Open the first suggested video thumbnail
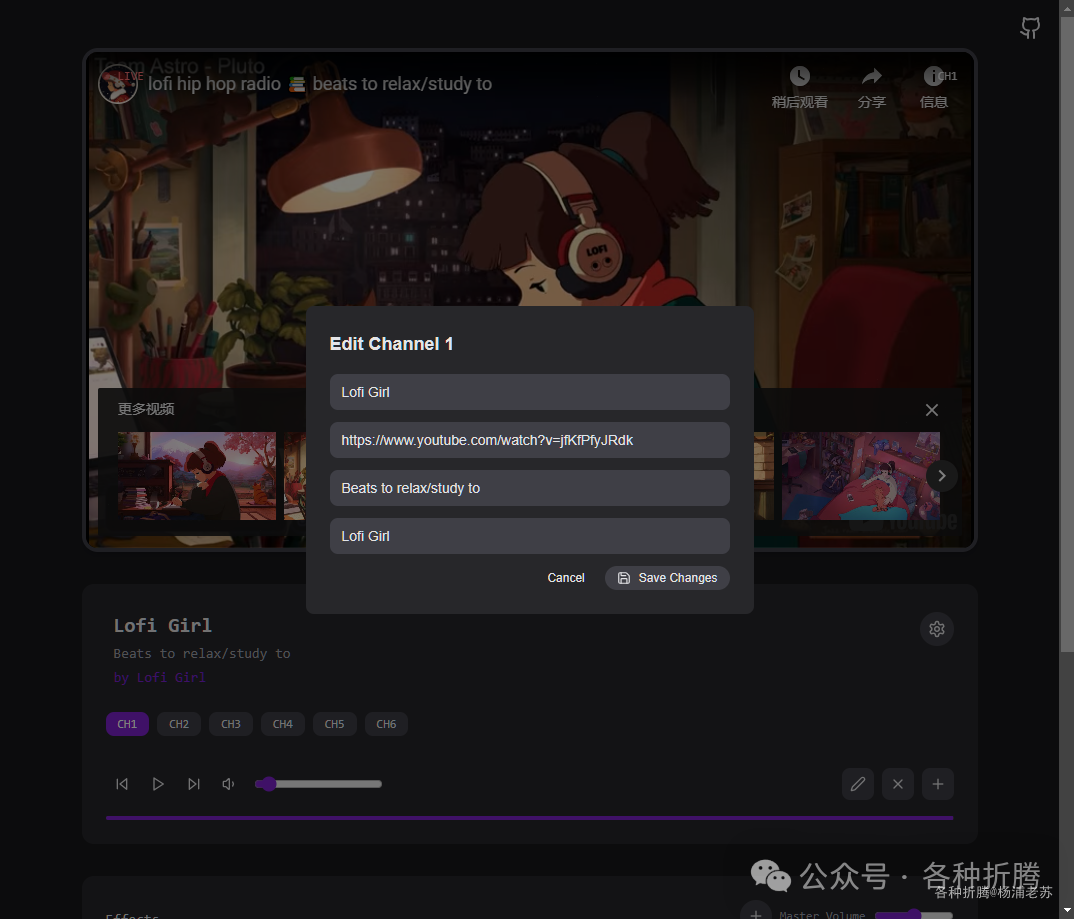 [x=197, y=475]
